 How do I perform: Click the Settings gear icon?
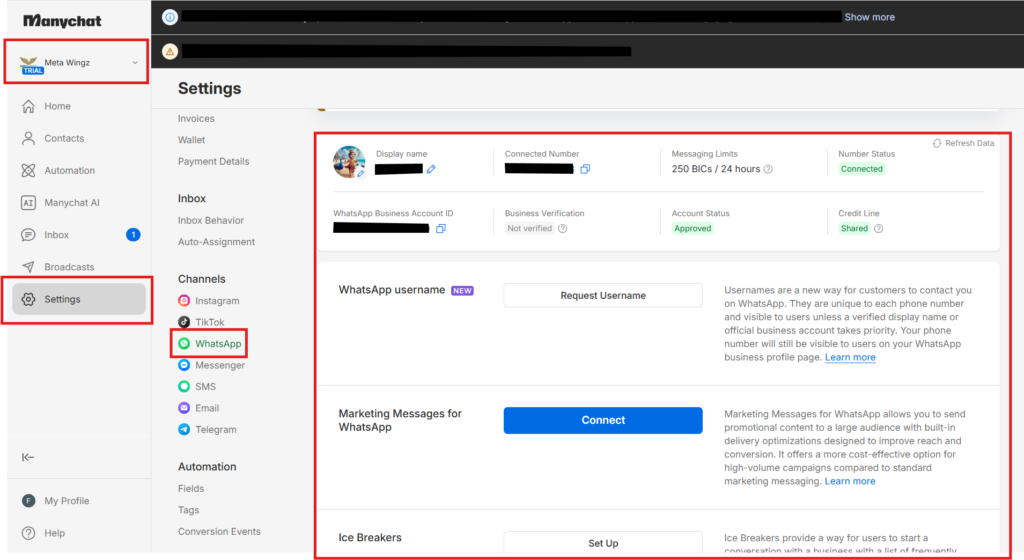[x=28, y=299]
